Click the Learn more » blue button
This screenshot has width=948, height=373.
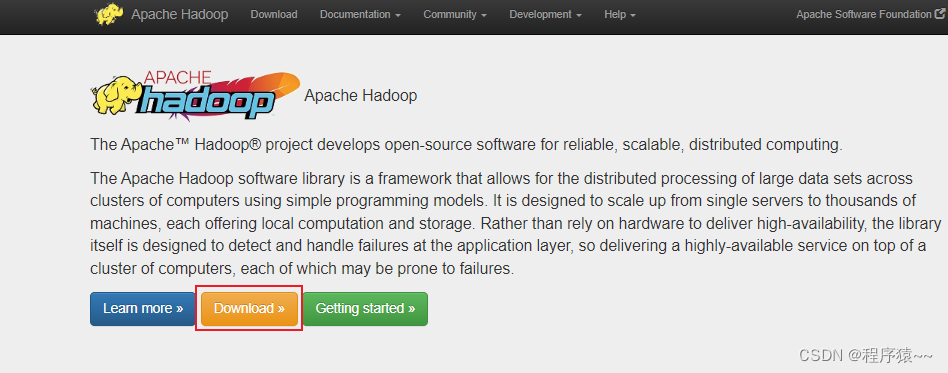tap(143, 309)
